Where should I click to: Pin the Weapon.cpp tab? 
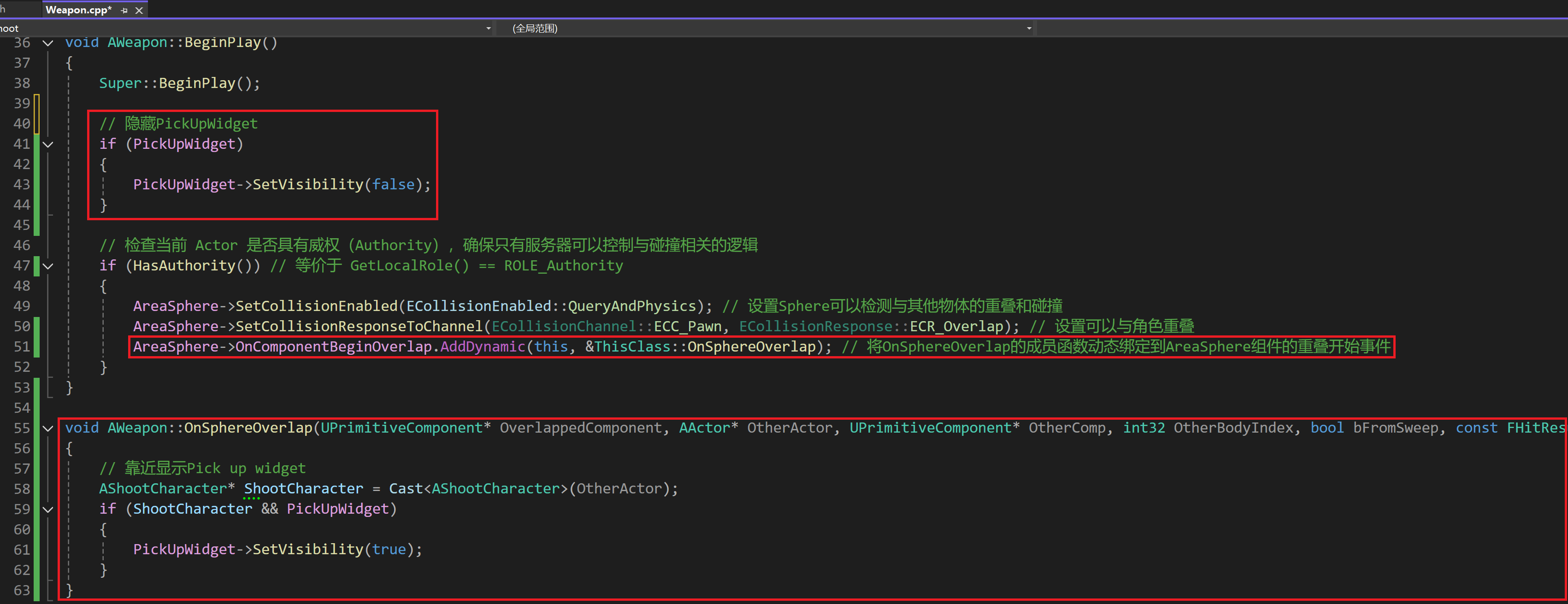click(125, 10)
